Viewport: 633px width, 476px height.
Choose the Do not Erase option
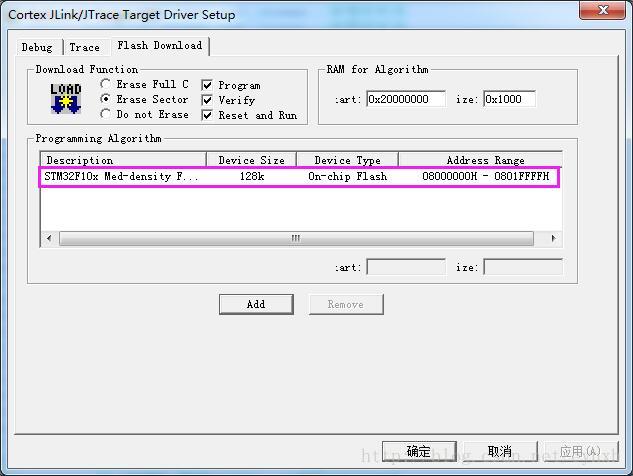[105, 114]
